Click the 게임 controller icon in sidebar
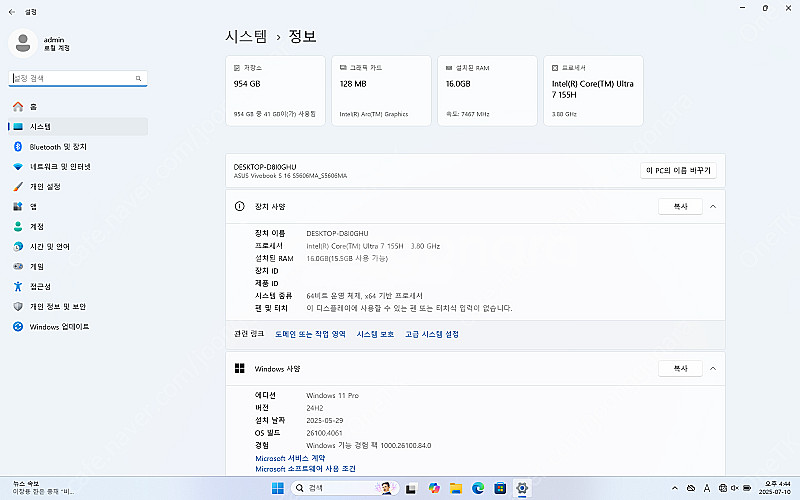This screenshot has height=500, width=800. (x=18, y=266)
